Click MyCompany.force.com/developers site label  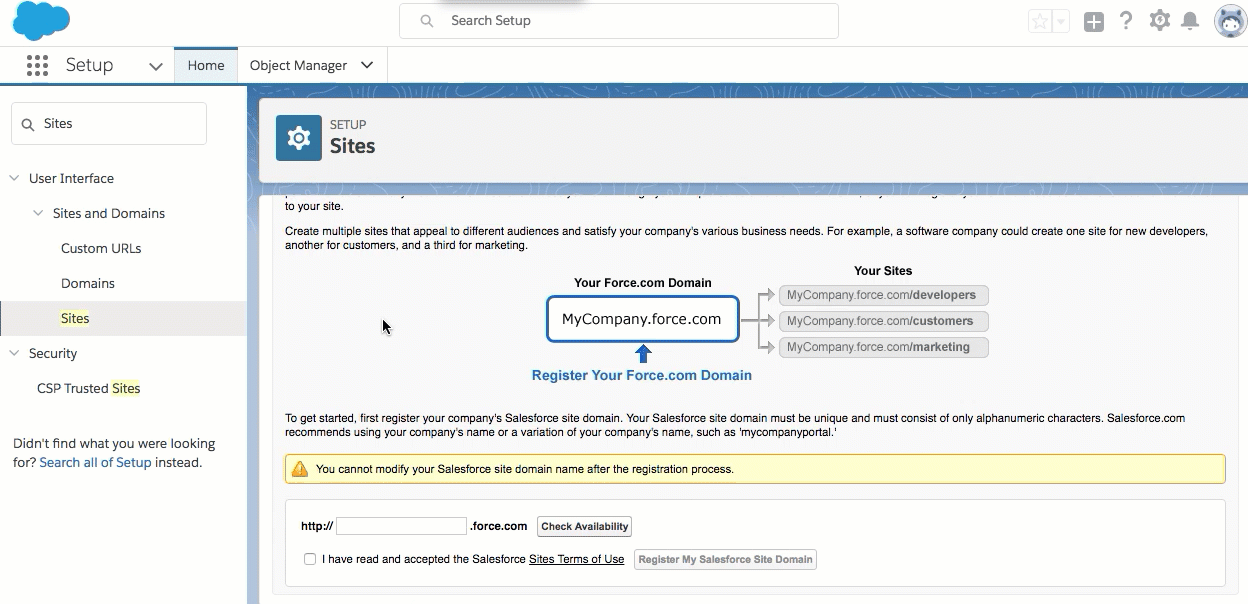click(x=883, y=295)
